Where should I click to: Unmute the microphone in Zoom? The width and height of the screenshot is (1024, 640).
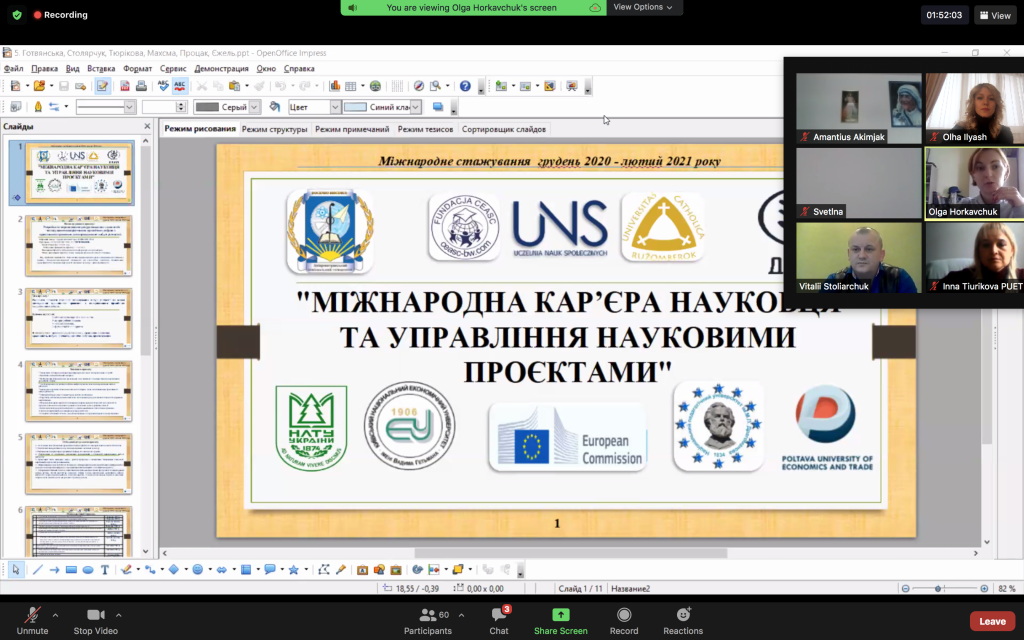tap(32, 620)
